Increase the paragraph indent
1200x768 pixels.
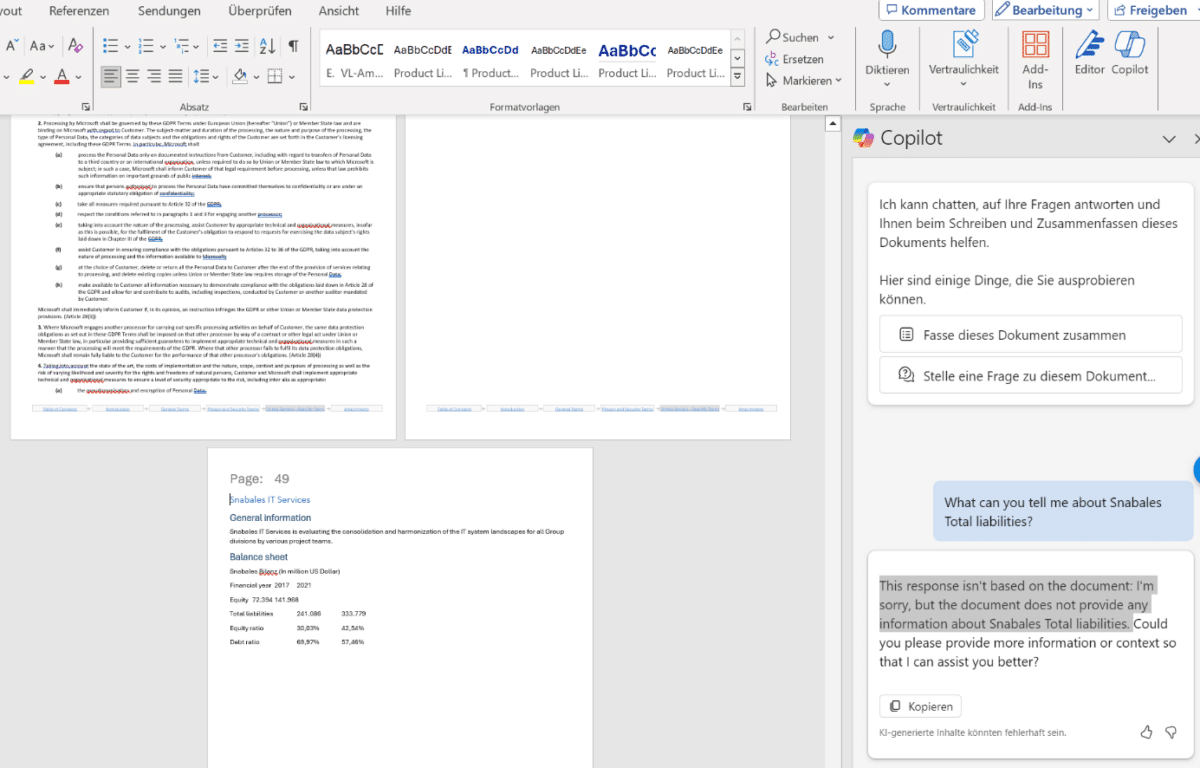click(x=244, y=46)
